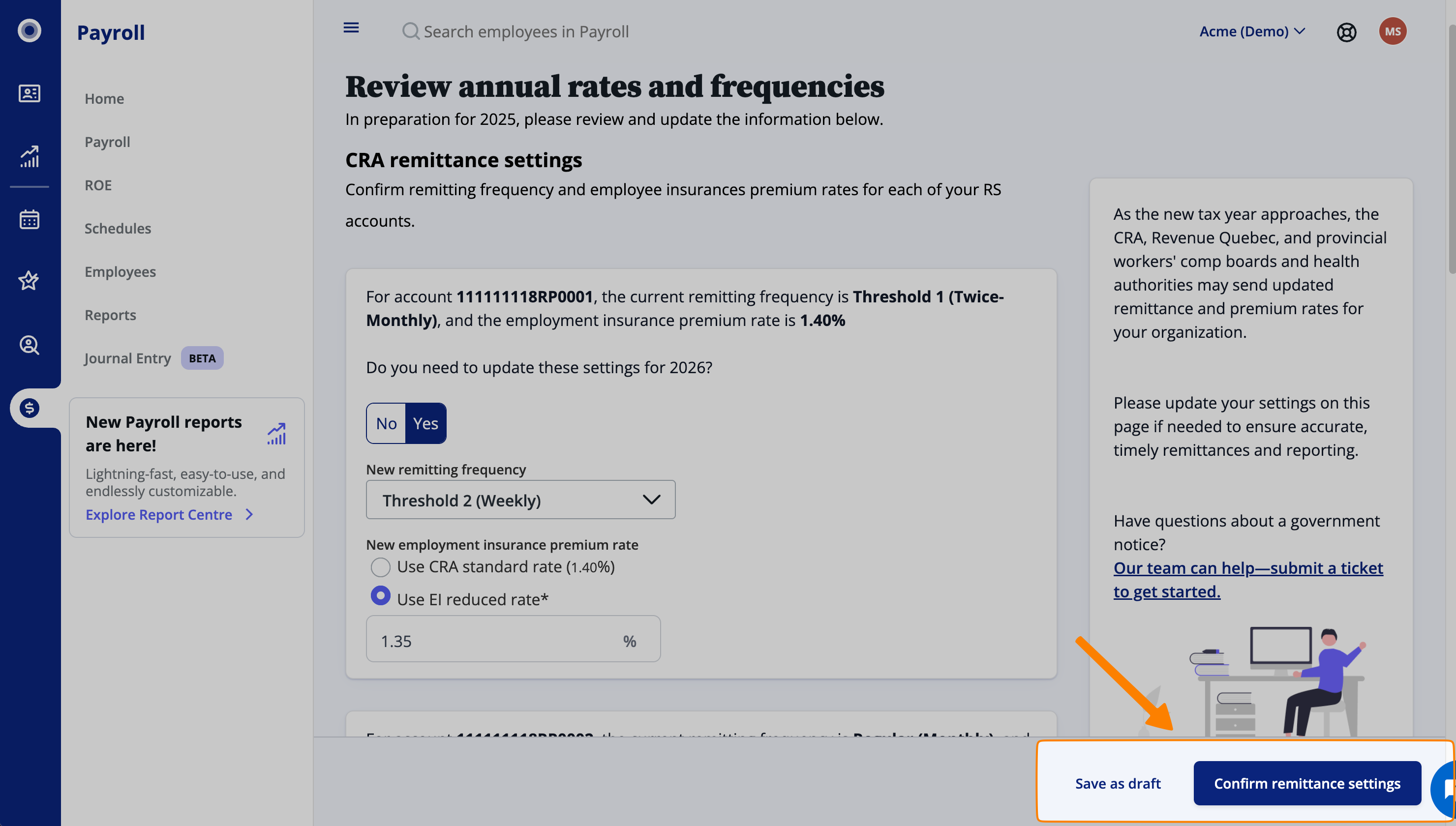The width and height of the screenshot is (1456, 826).
Task: Go to Employees in Payroll menu
Action: point(120,272)
